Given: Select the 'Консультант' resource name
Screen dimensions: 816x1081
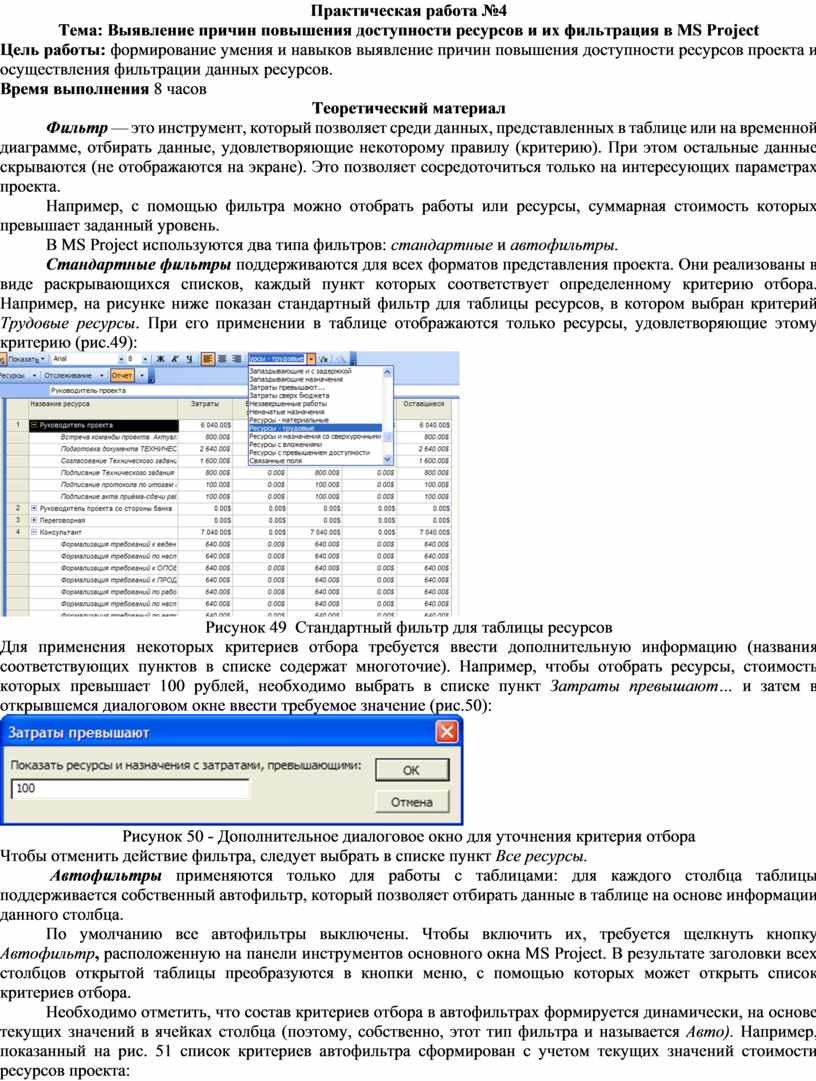Looking at the screenshot, I should (61, 532).
